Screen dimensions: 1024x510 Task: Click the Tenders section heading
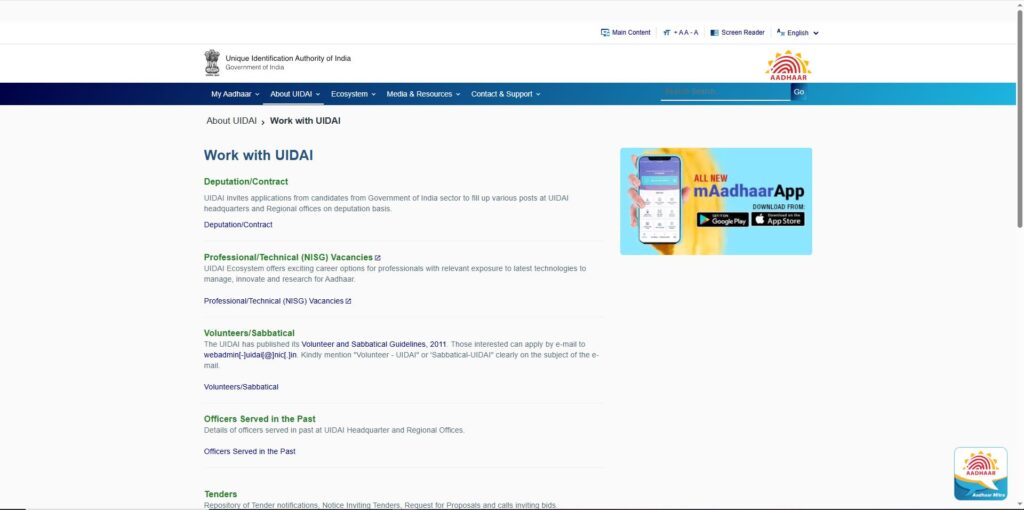[x=220, y=494]
